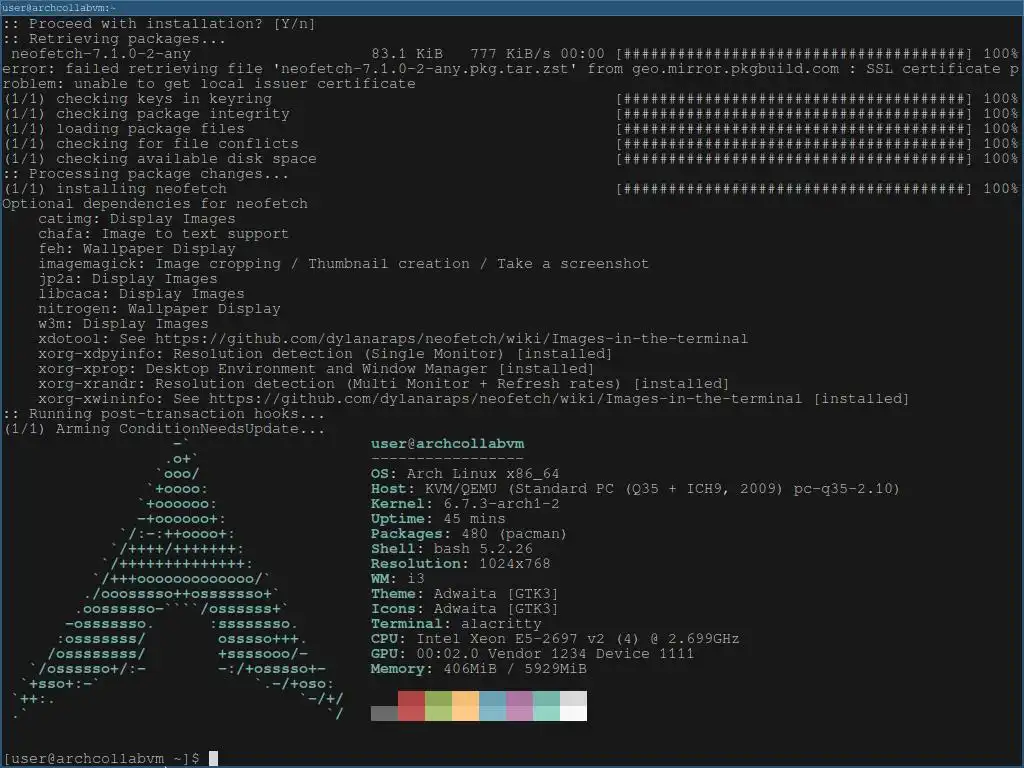Click the 'OS: Arch Linux x86_64' line
The width and height of the screenshot is (1024, 768).
pyautogui.click(x=465, y=473)
